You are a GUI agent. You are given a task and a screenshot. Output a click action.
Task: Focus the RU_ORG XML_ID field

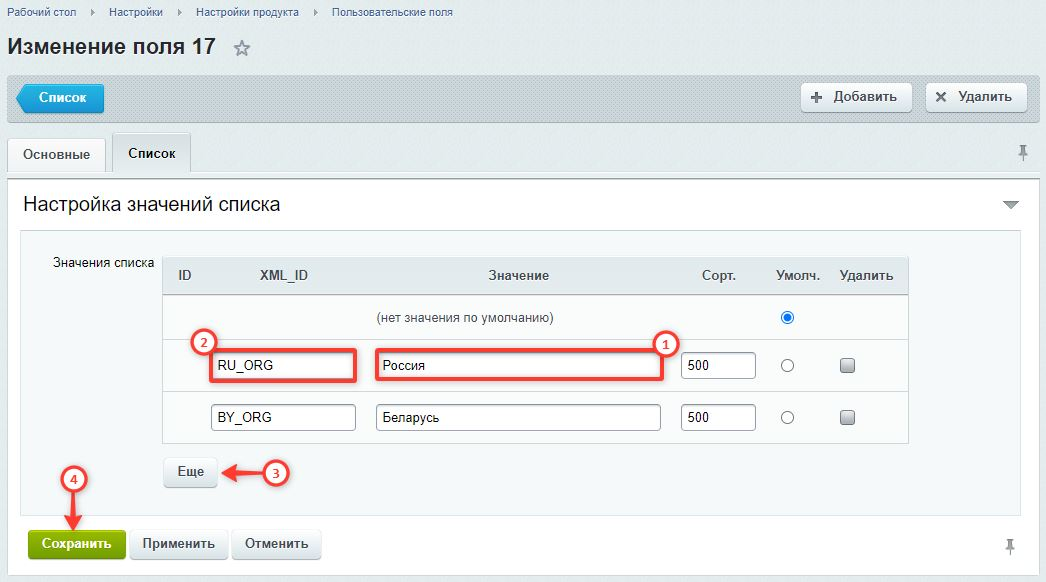point(283,366)
